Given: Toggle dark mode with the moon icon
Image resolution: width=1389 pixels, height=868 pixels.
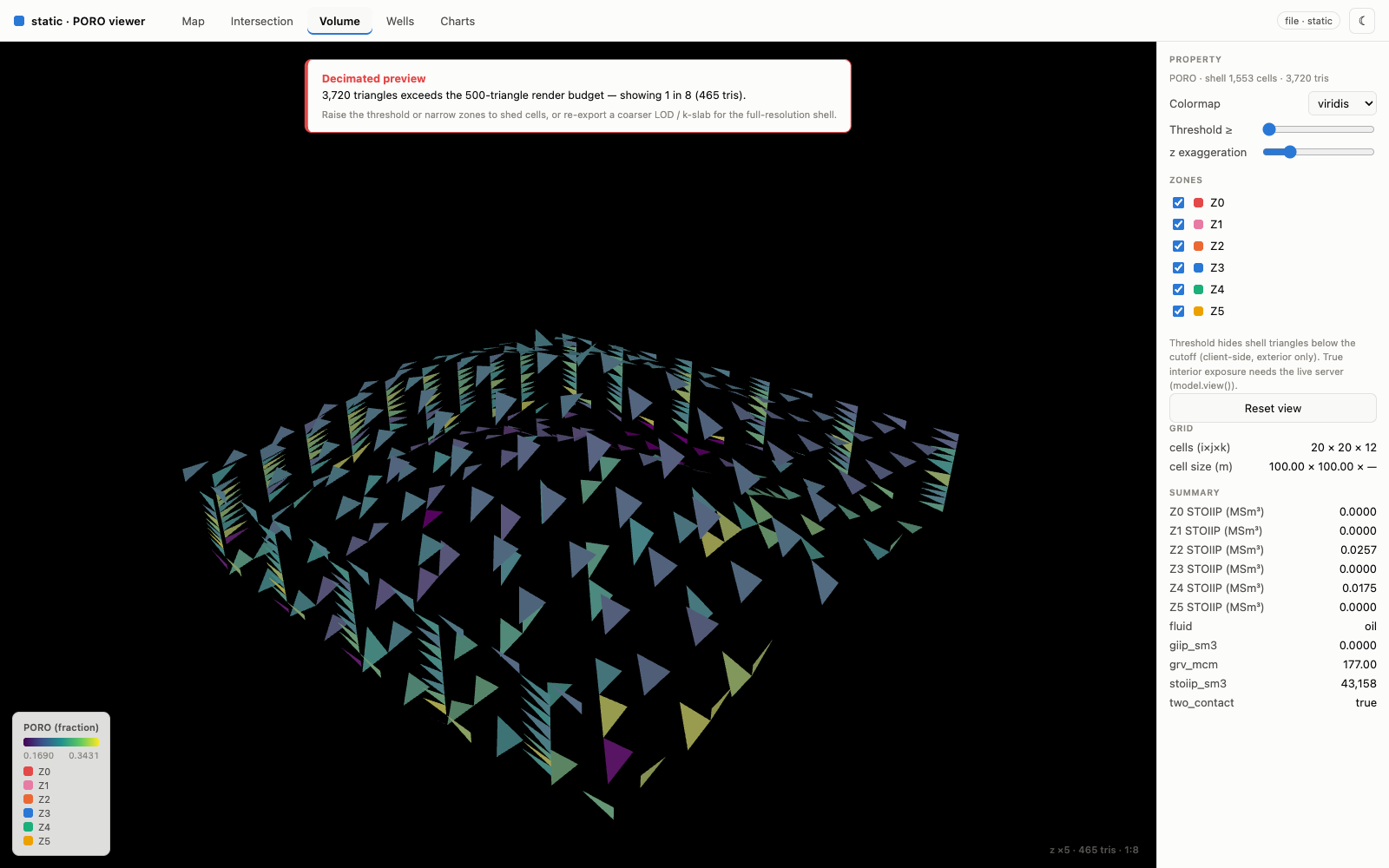Looking at the screenshot, I should pos(1362,21).
